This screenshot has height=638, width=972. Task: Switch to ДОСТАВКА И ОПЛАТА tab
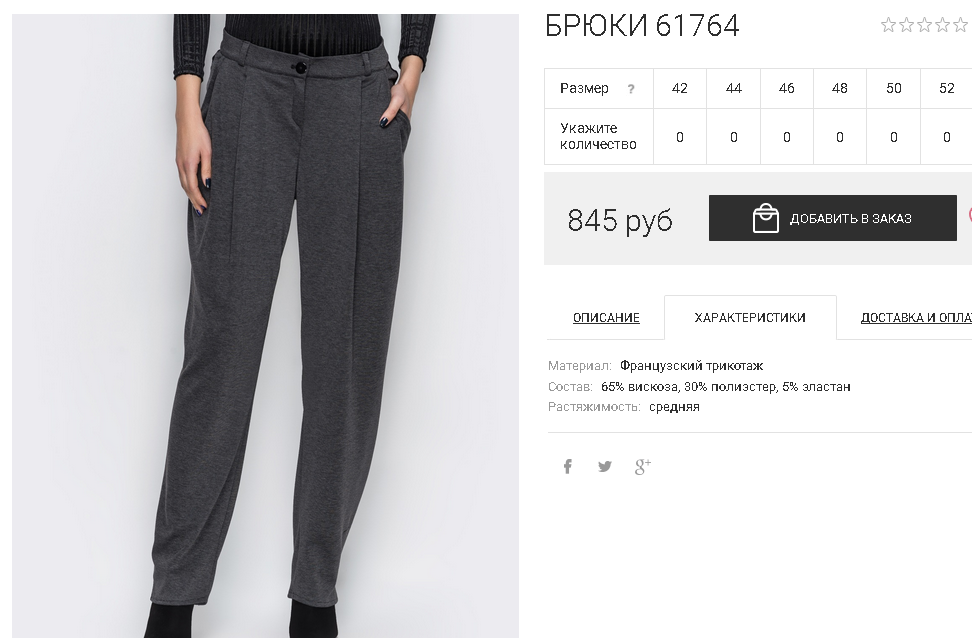coord(916,317)
